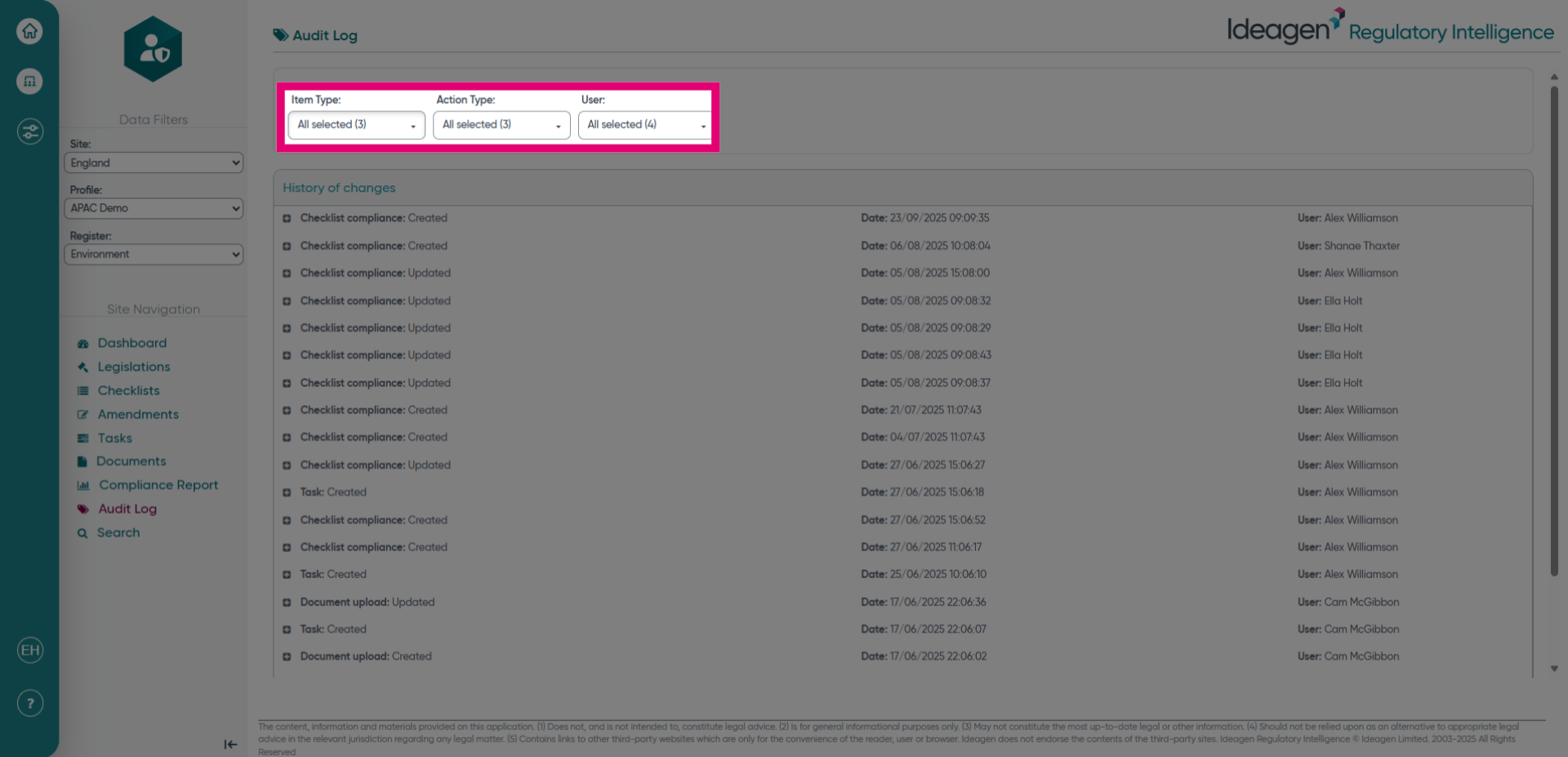Go to Compliance Report page
Screen dimensions: 1568x757
click(x=158, y=484)
